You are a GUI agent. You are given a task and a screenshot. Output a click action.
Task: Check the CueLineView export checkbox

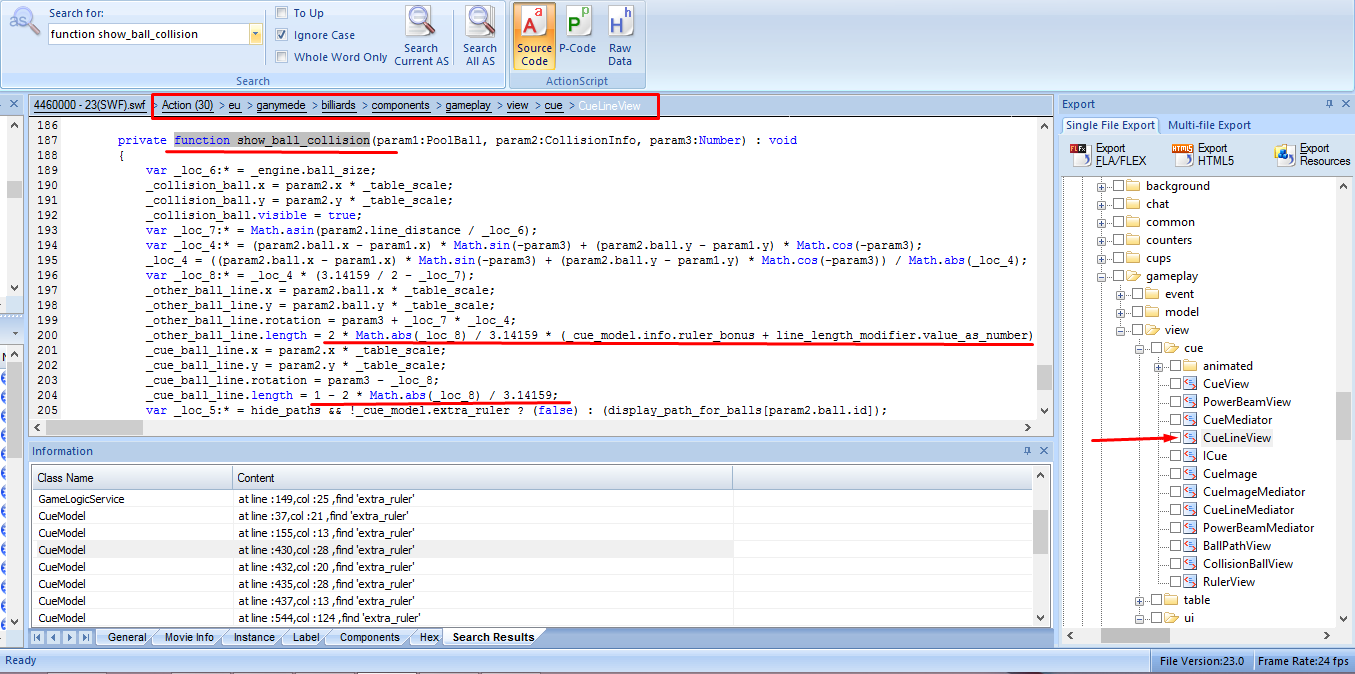[1175, 438]
